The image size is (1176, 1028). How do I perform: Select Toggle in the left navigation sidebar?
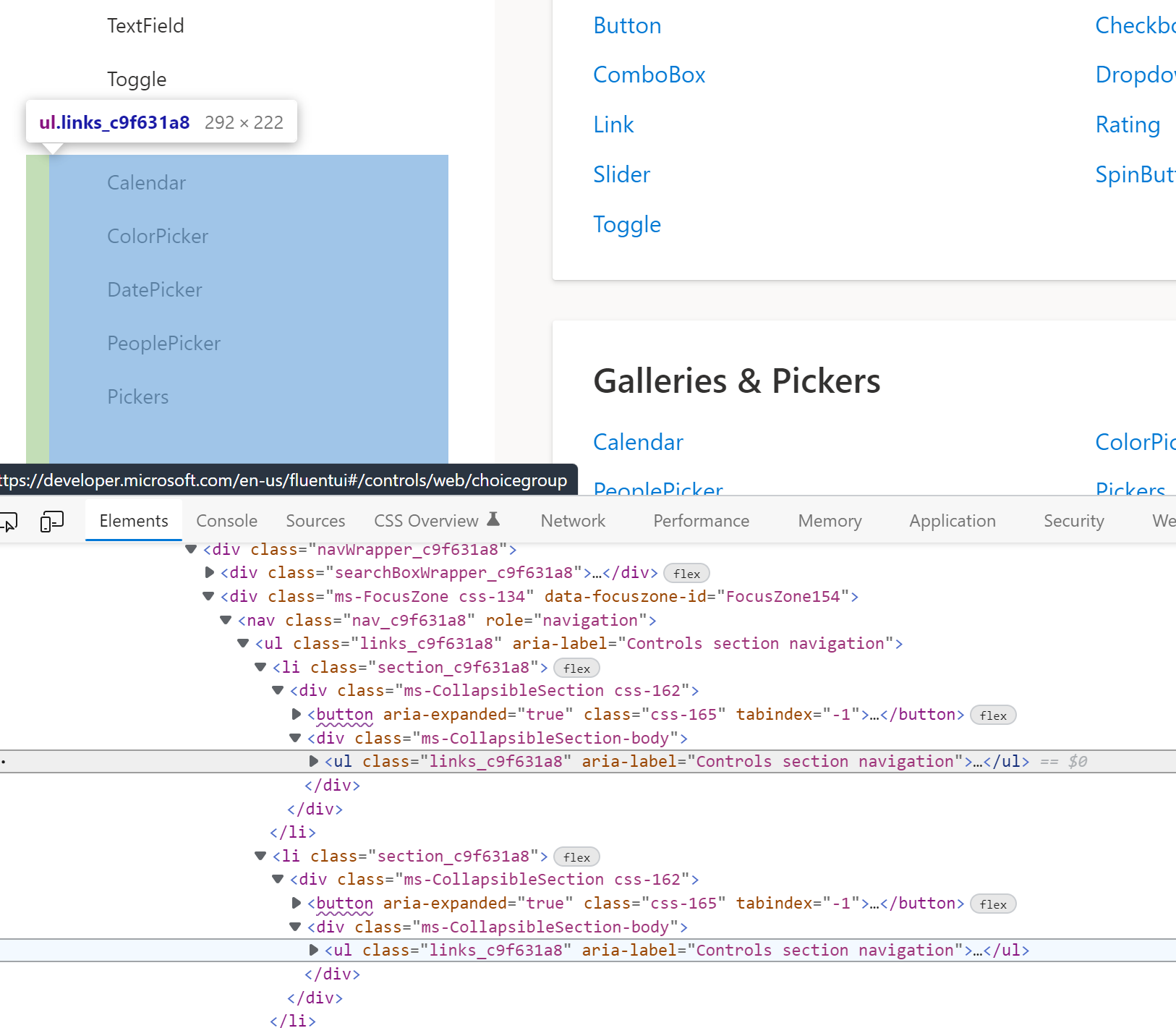pos(137,80)
